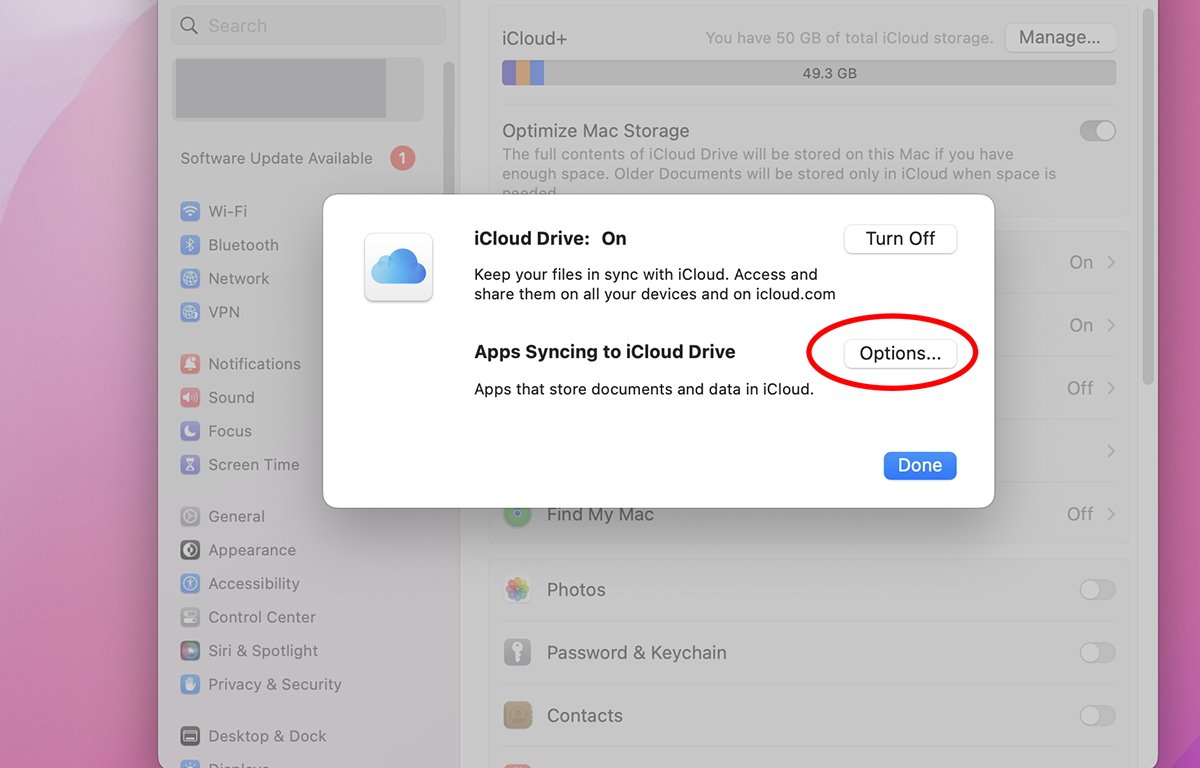
Task: Click the Contacts app icon
Action: tap(517, 716)
